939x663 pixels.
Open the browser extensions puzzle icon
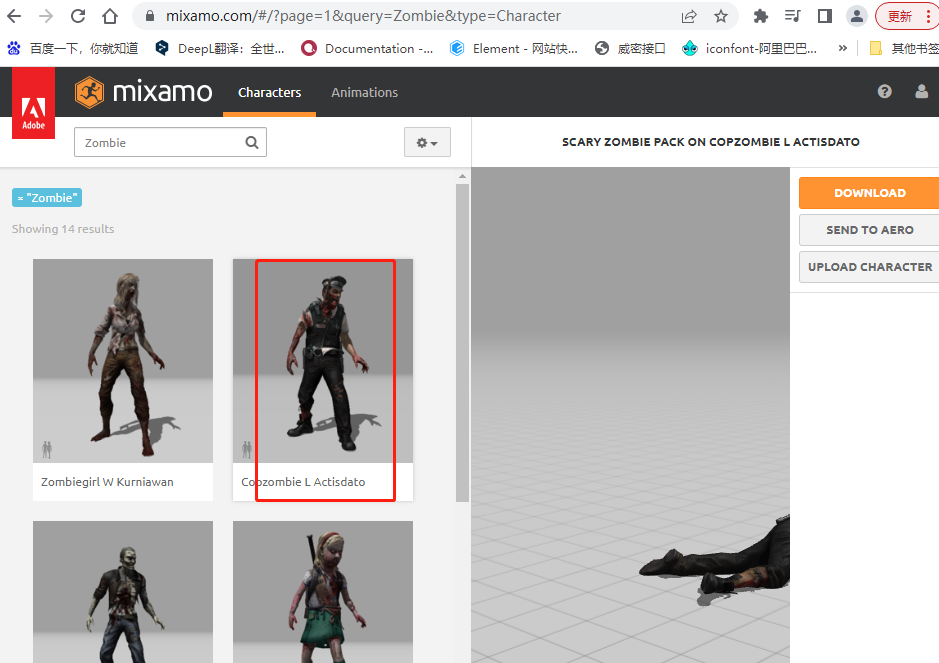point(761,16)
